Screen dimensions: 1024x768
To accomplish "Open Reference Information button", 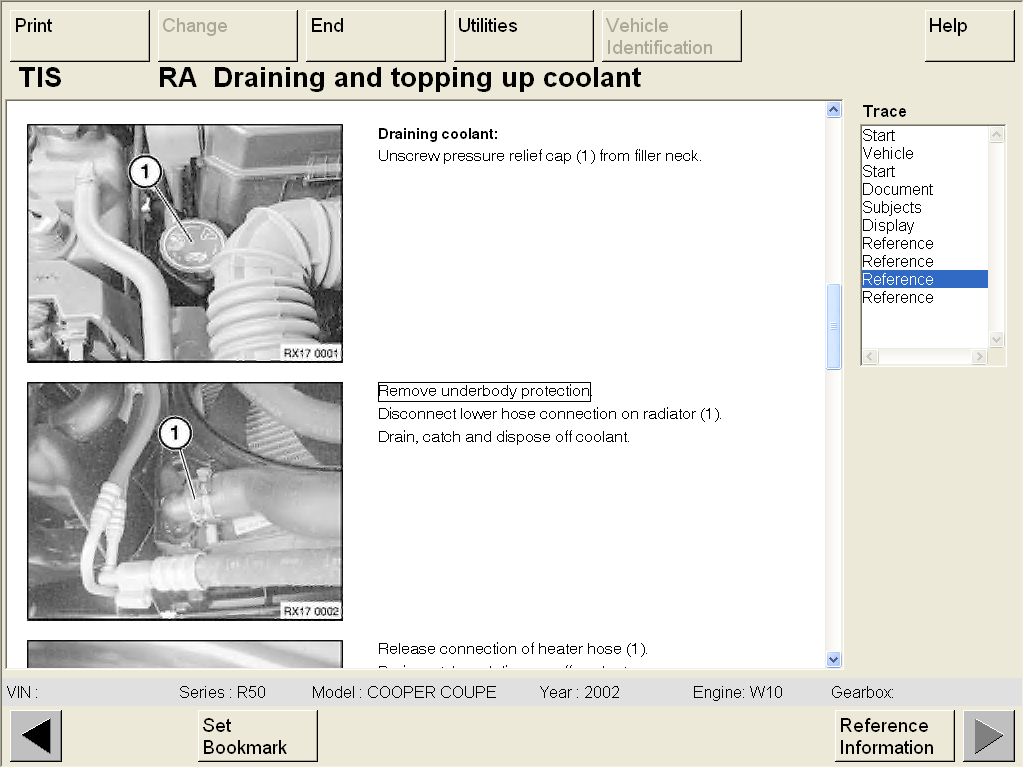I will point(894,736).
